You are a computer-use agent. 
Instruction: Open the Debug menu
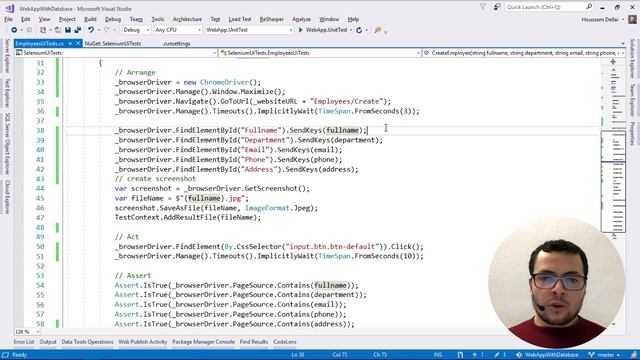(113, 19)
